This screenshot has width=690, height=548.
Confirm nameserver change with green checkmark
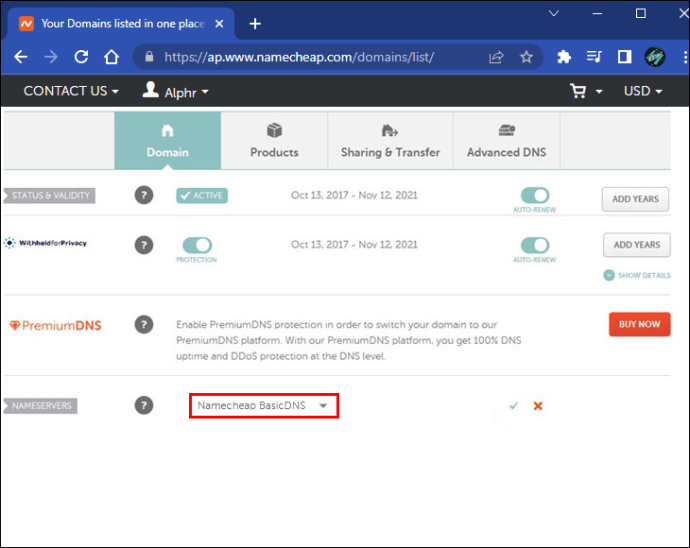point(513,406)
